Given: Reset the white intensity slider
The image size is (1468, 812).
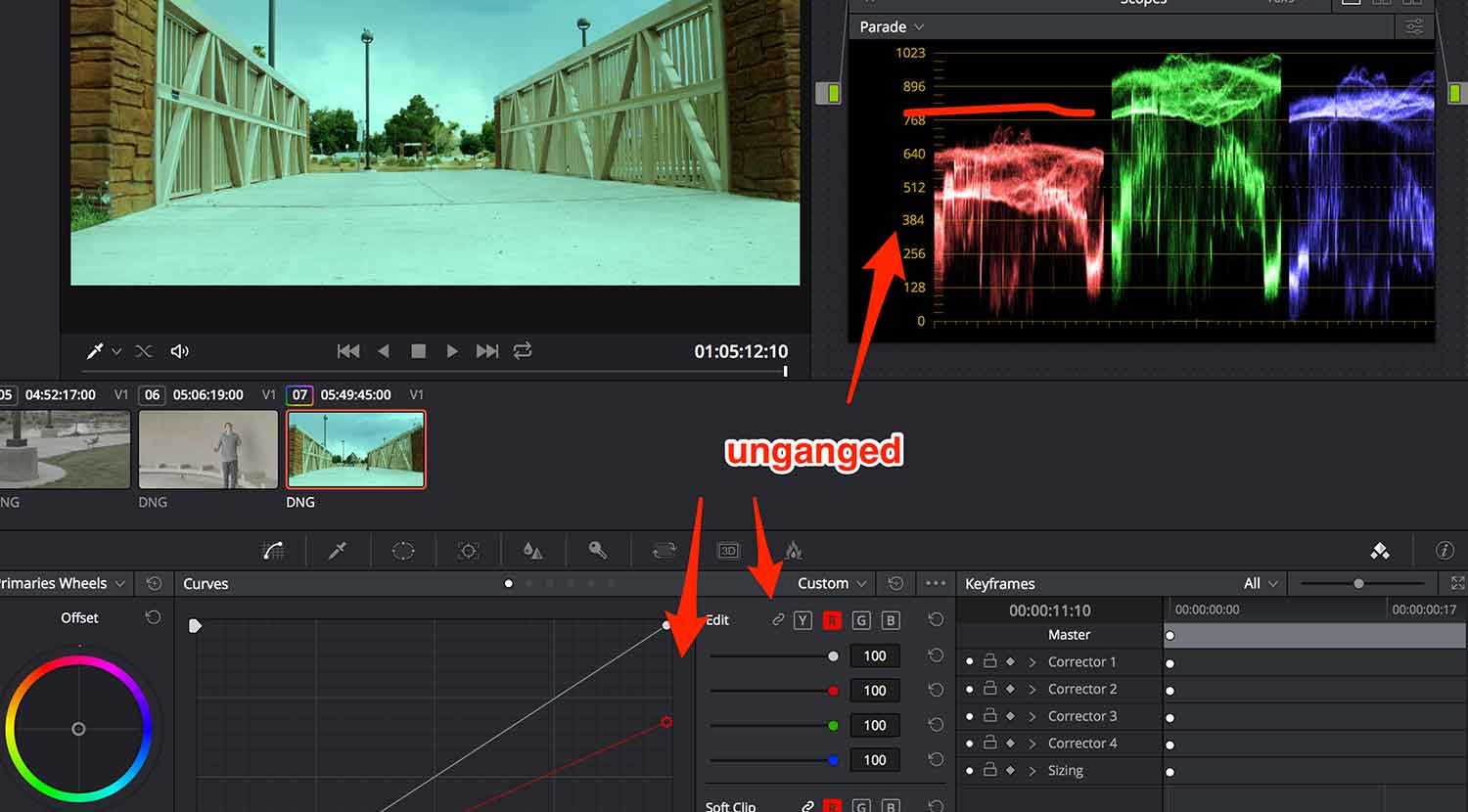Looking at the screenshot, I should 936,655.
